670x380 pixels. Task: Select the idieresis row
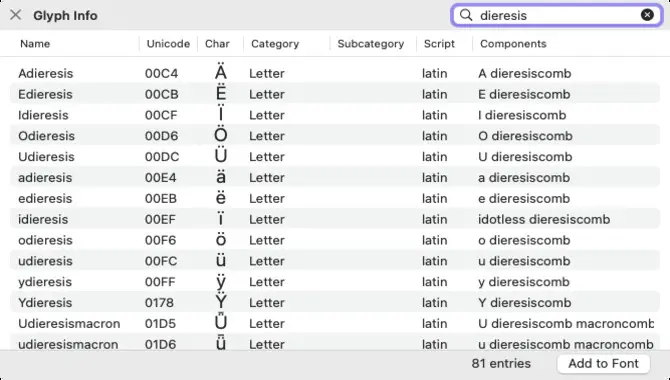click(x=335, y=219)
